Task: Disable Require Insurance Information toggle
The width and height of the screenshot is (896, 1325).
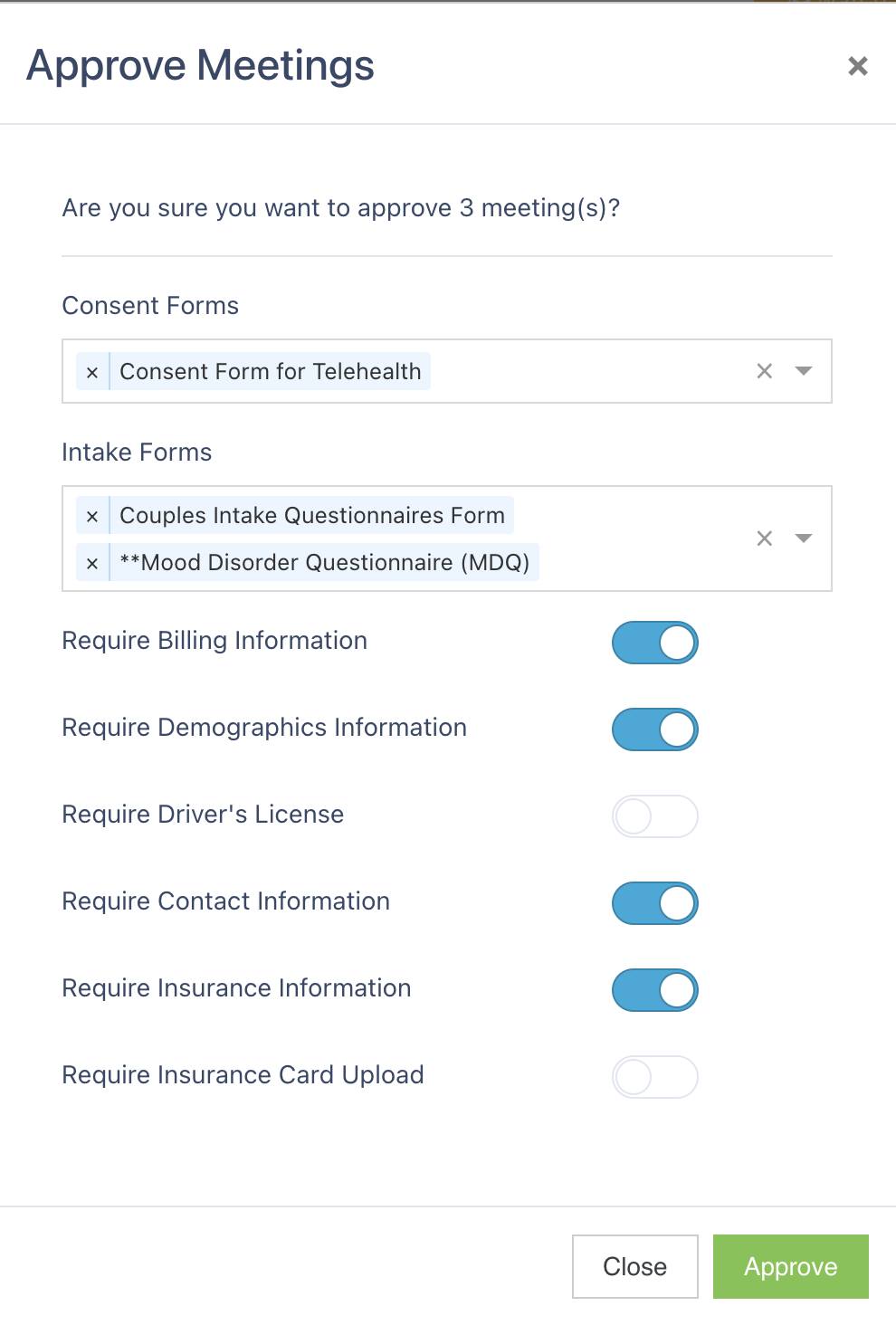Action: [x=655, y=990]
